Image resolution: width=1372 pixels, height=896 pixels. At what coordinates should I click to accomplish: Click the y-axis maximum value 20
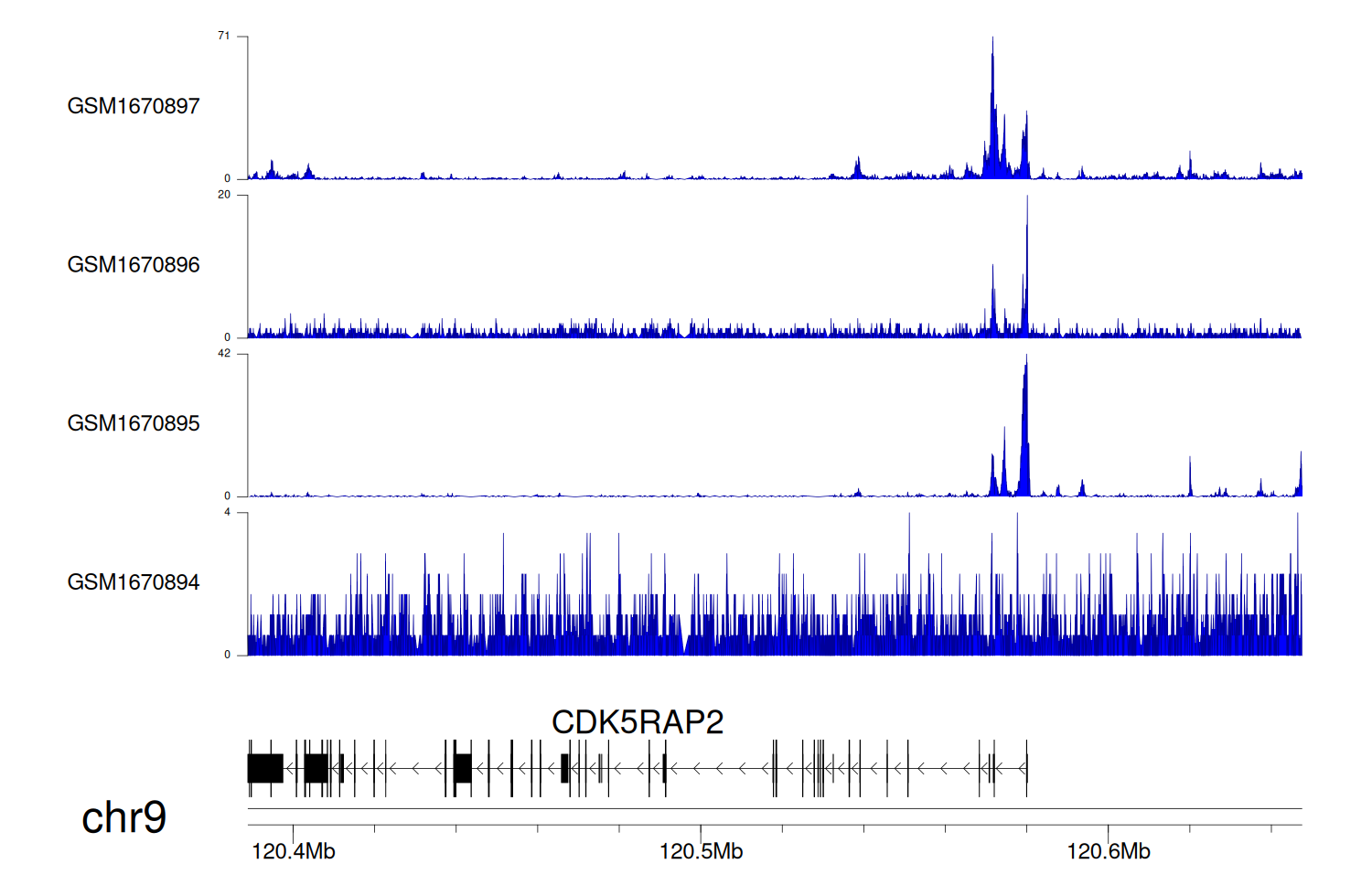(x=224, y=195)
